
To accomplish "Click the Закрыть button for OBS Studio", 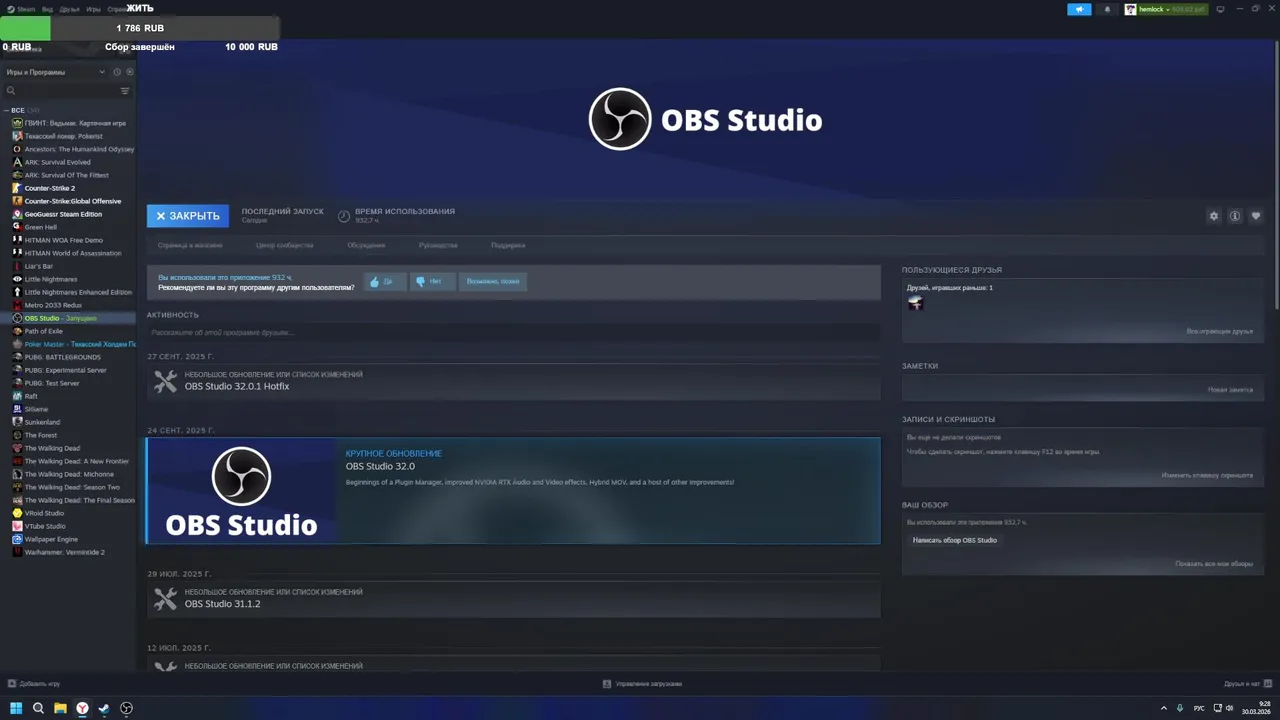I will [x=188, y=216].
